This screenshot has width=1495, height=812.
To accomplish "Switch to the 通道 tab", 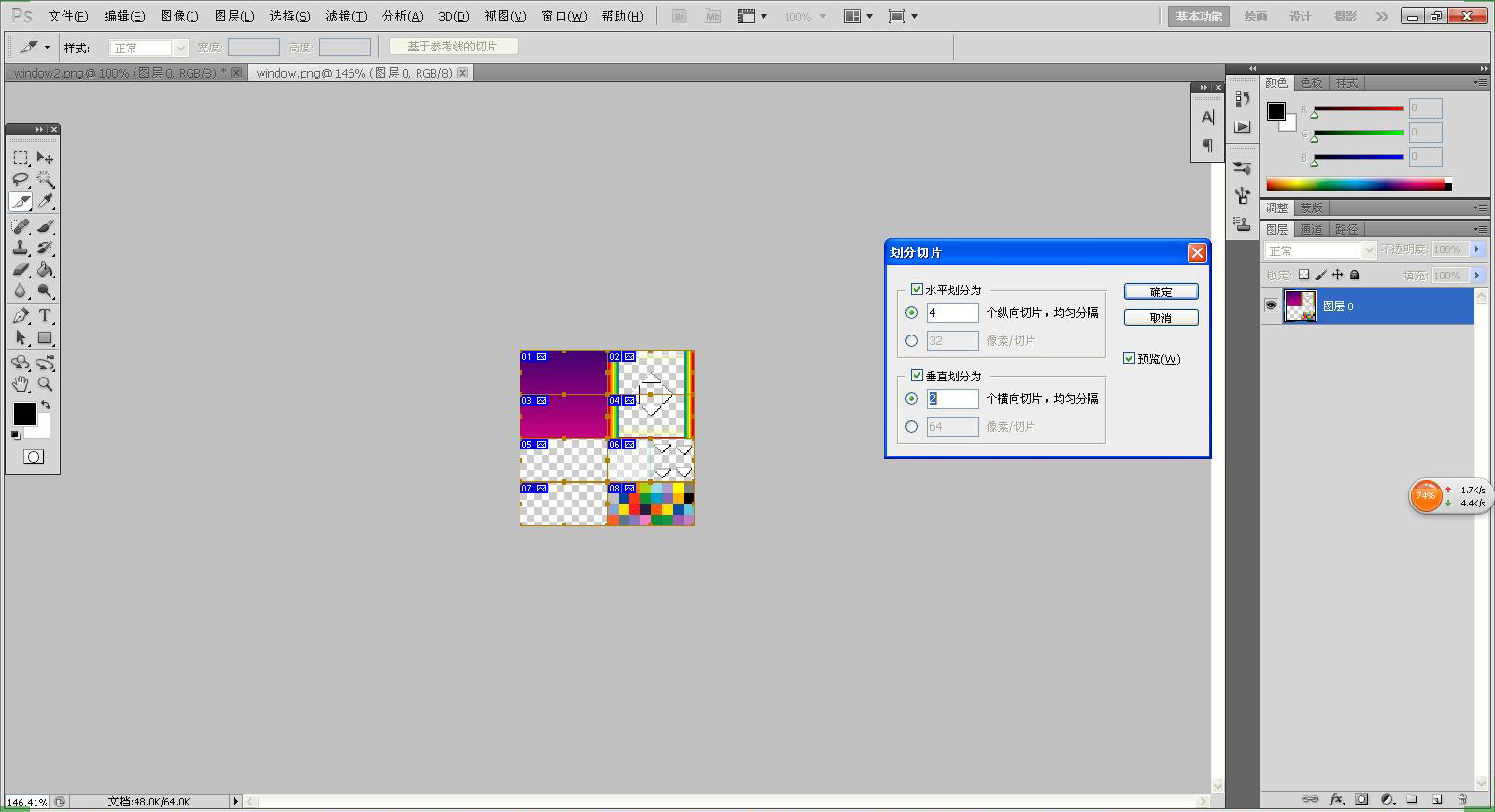I will coord(1311,229).
